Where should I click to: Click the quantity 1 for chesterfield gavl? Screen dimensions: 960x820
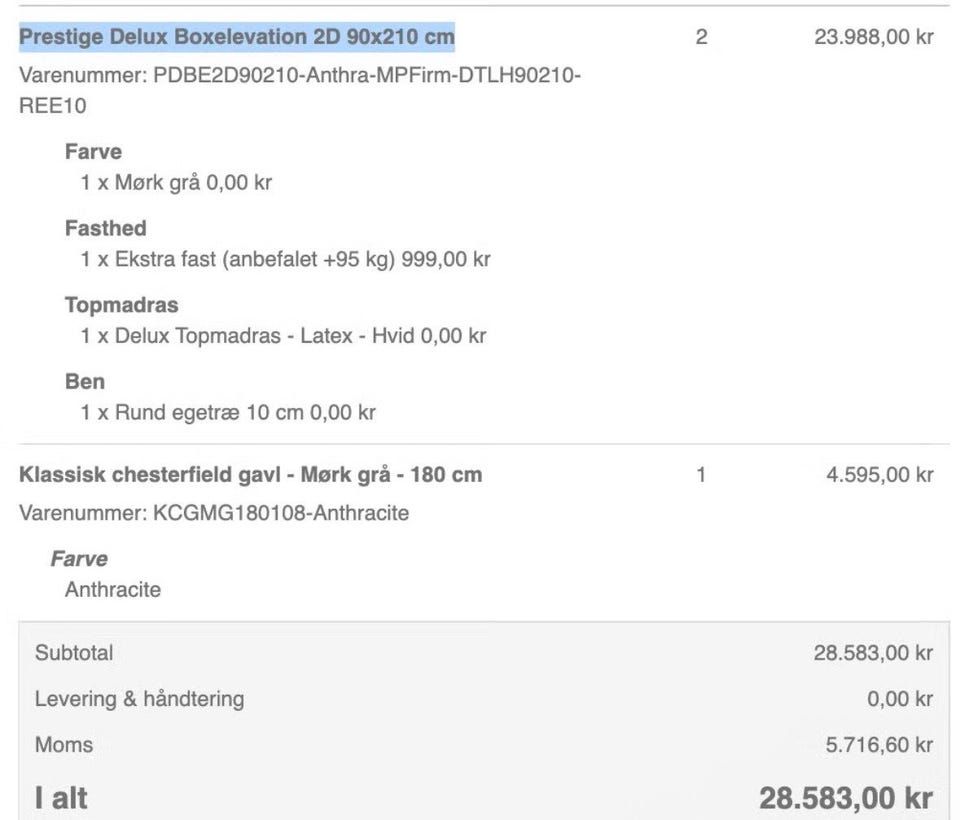coord(702,475)
